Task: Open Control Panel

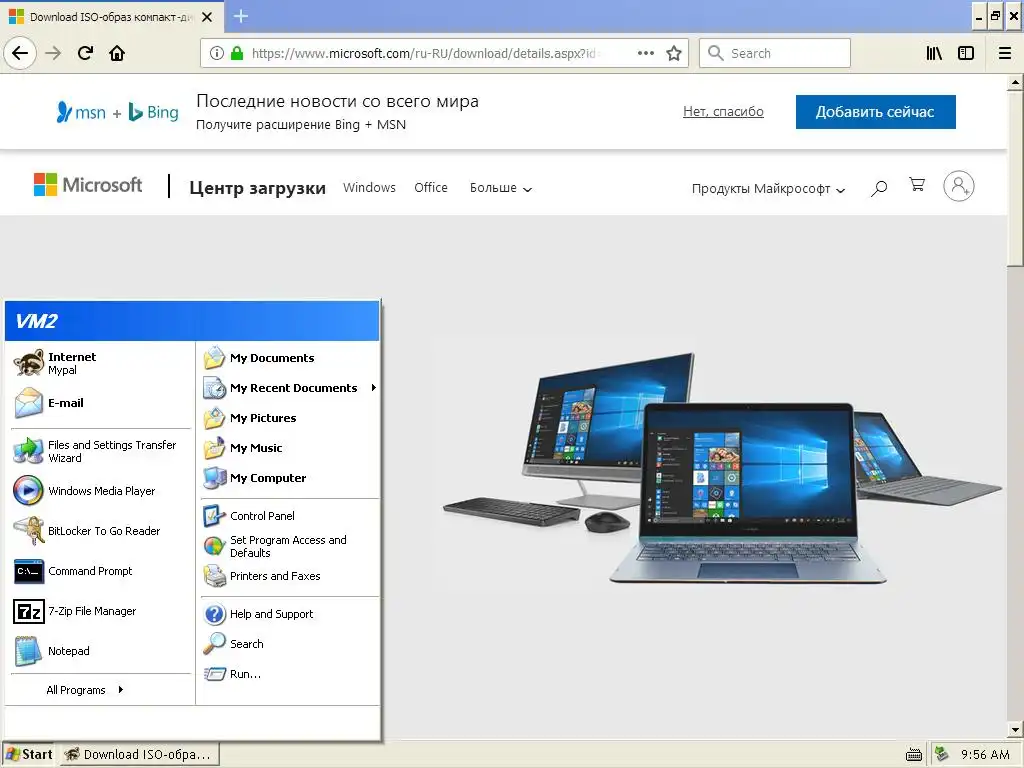Action: click(289, 516)
